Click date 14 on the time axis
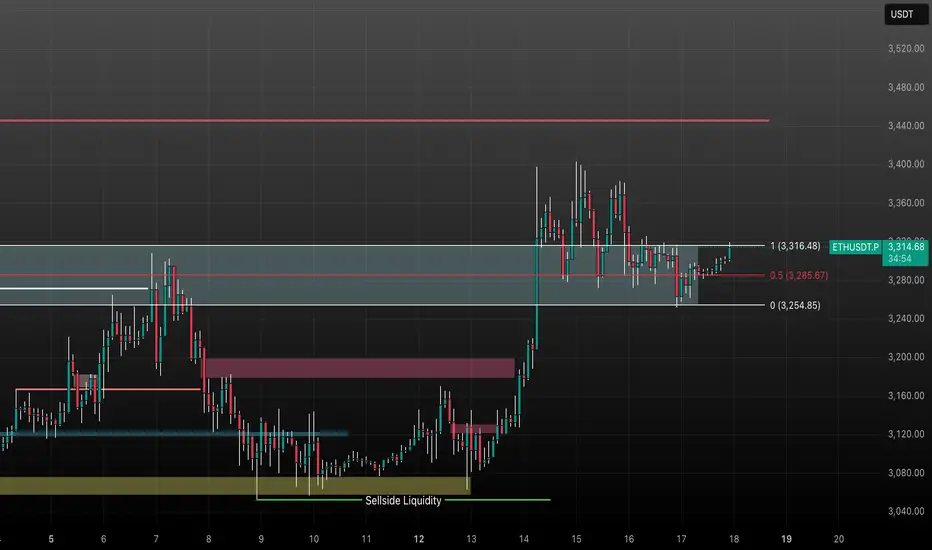The height and width of the screenshot is (550, 932). 524,539
